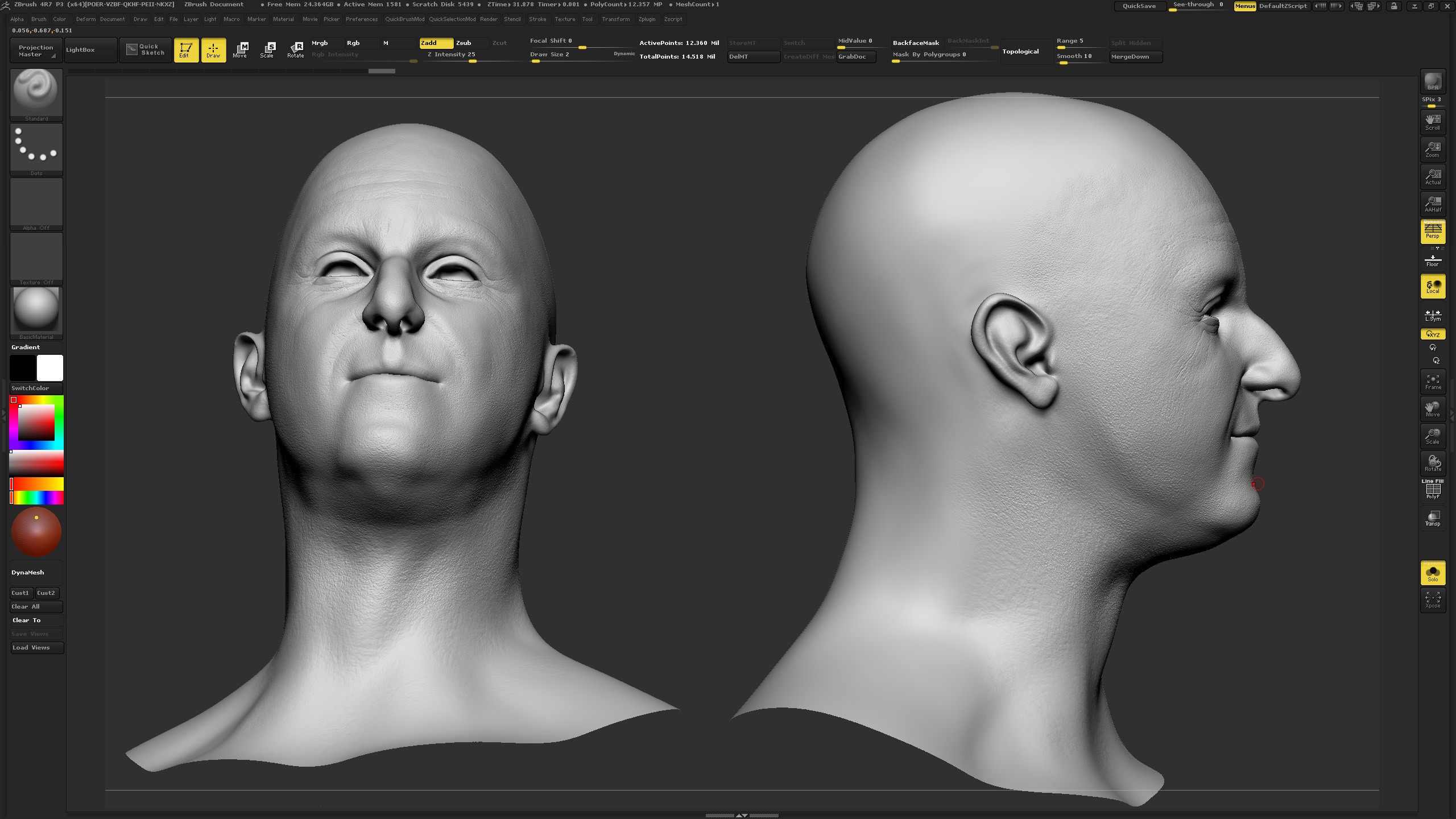Image resolution: width=1456 pixels, height=819 pixels.
Task: Open the Zplugin menu
Action: pos(647,19)
